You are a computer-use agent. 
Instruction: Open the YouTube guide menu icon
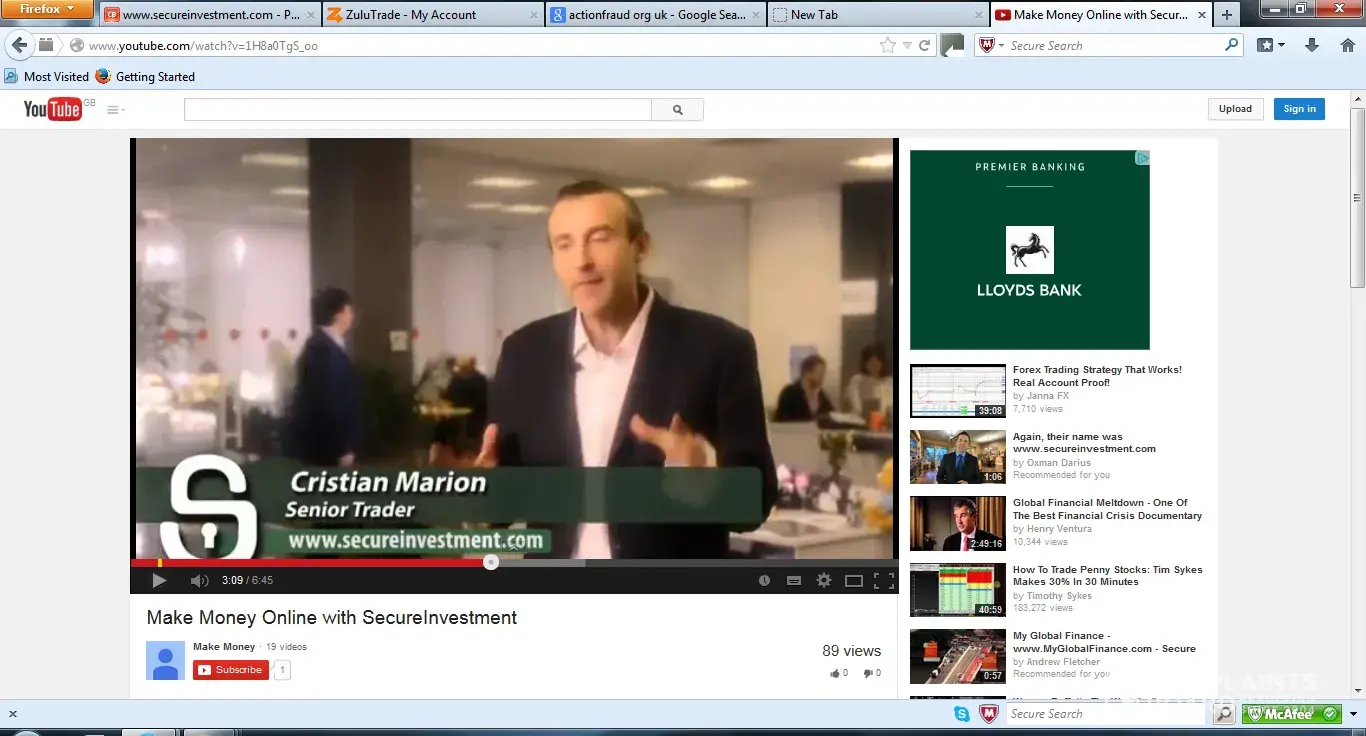pos(115,110)
